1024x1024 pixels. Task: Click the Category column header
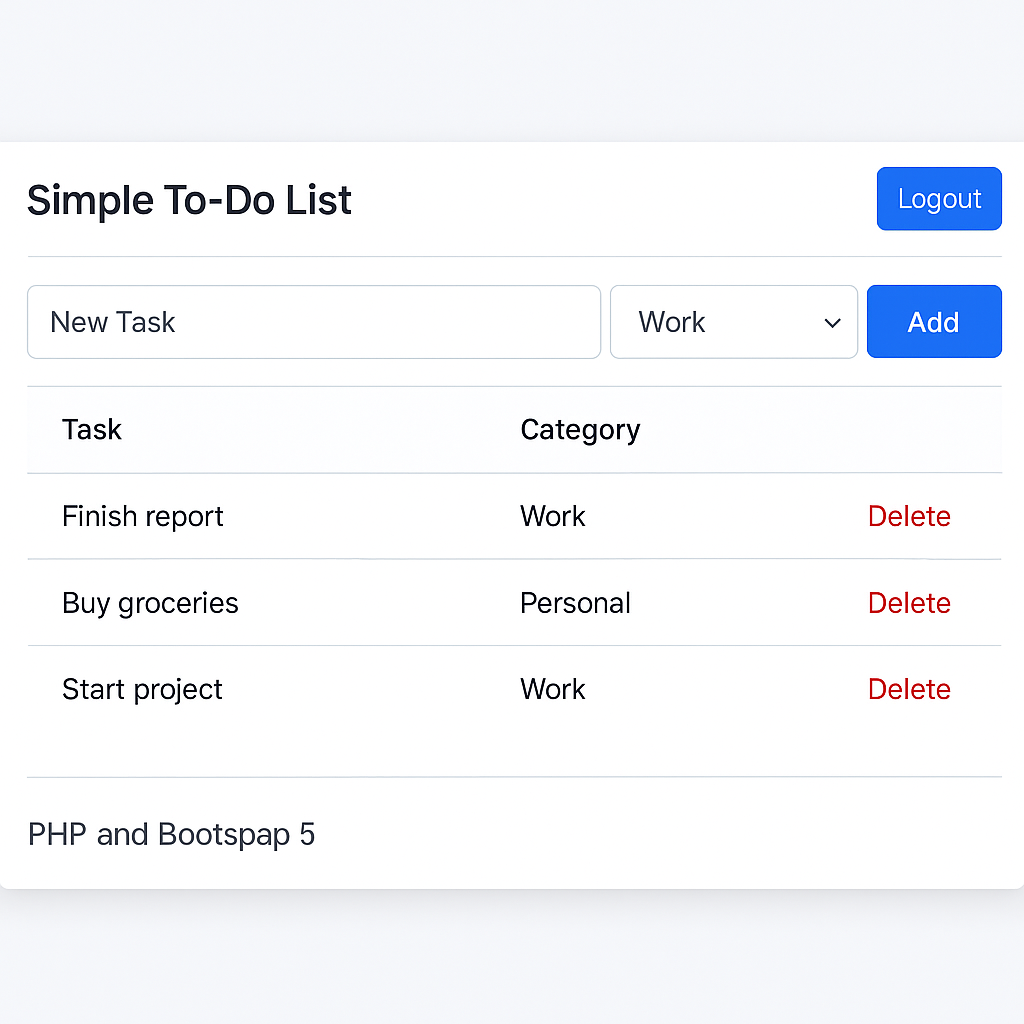(x=580, y=430)
